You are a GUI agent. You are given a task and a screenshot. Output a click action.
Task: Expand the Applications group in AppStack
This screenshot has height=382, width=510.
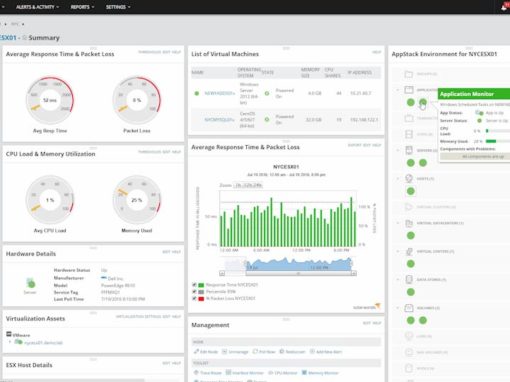[x=397, y=90]
